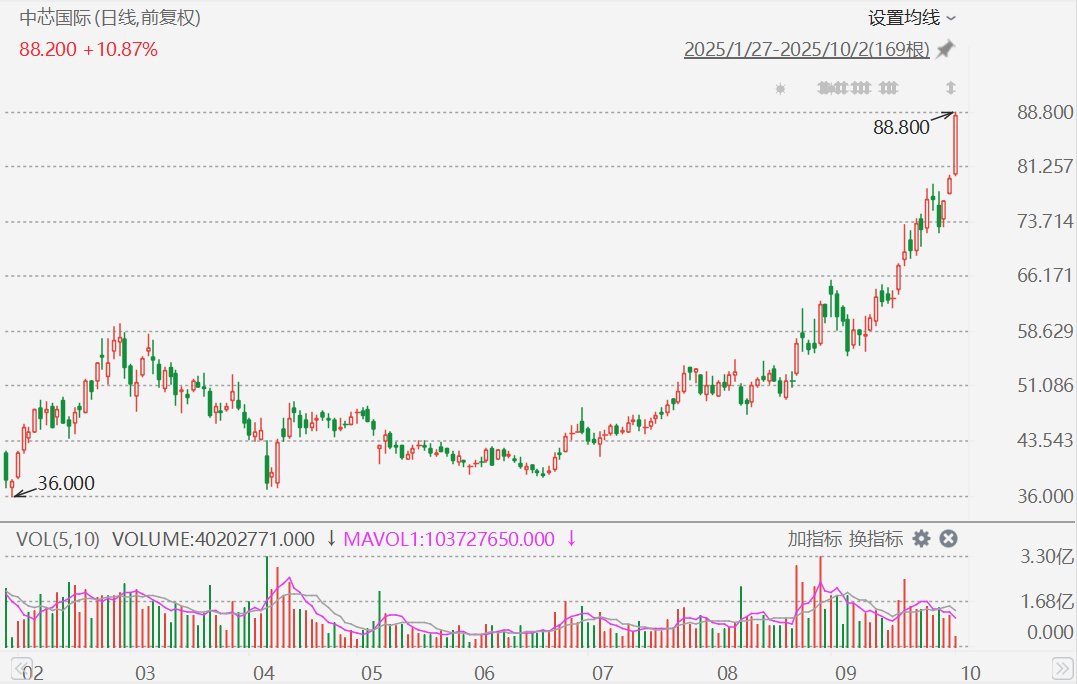Close the VOL indicator panel
Screen dimensions: 1077x684
[x=949, y=539]
